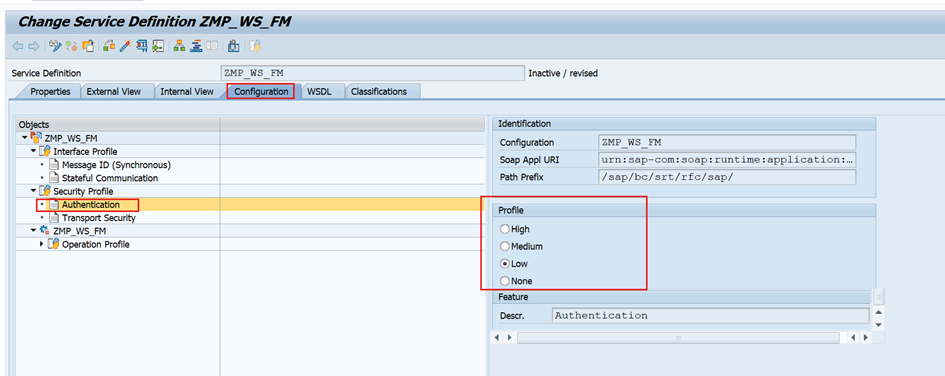Click the Back arrow in the toolbar
945x376 pixels.
coord(17,46)
